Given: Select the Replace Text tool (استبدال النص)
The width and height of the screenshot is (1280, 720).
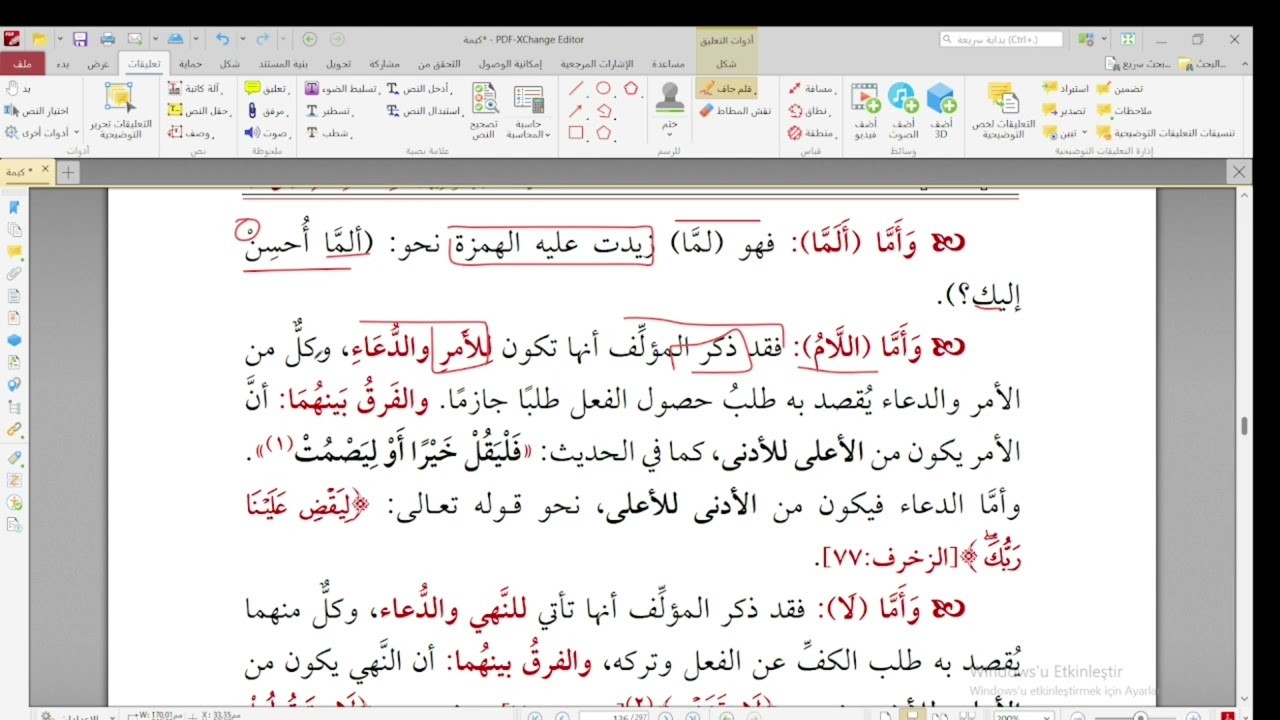Looking at the screenshot, I should pos(424,110).
